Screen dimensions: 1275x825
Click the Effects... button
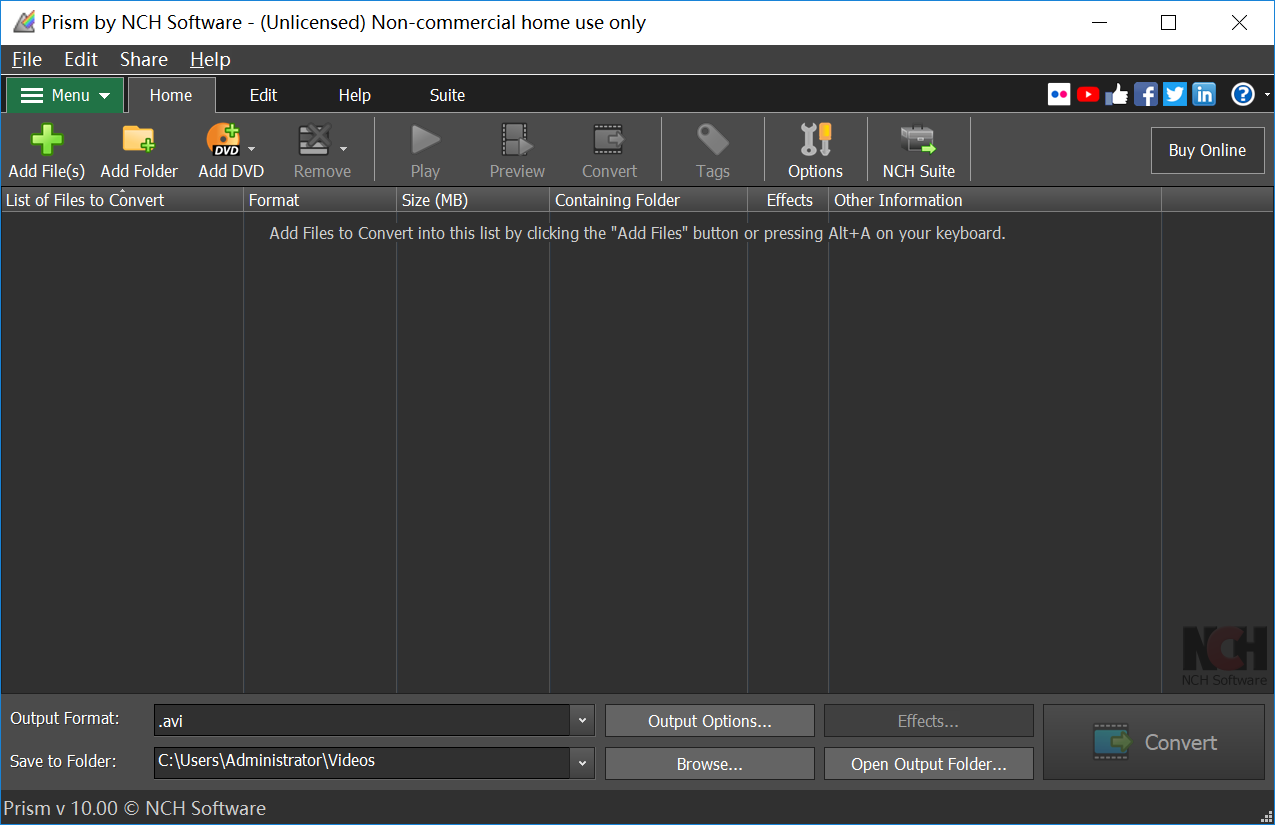point(928,721)
